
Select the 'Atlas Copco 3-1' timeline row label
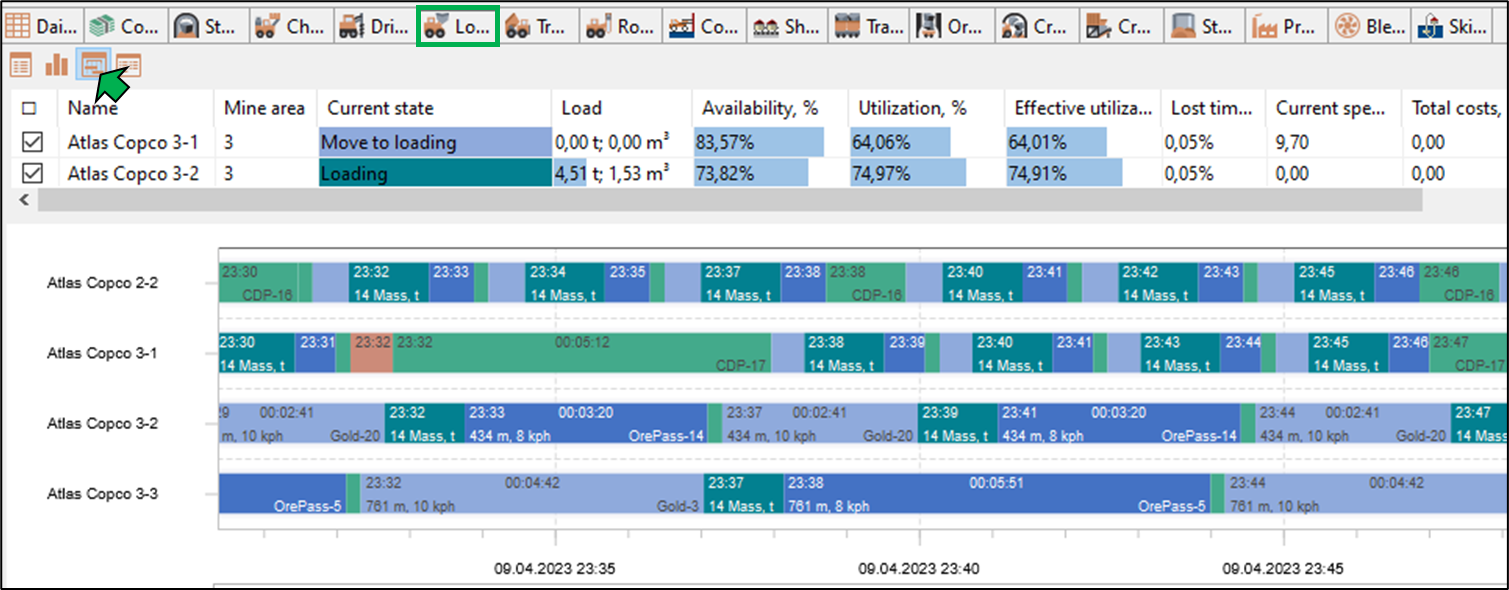[102, 353]
